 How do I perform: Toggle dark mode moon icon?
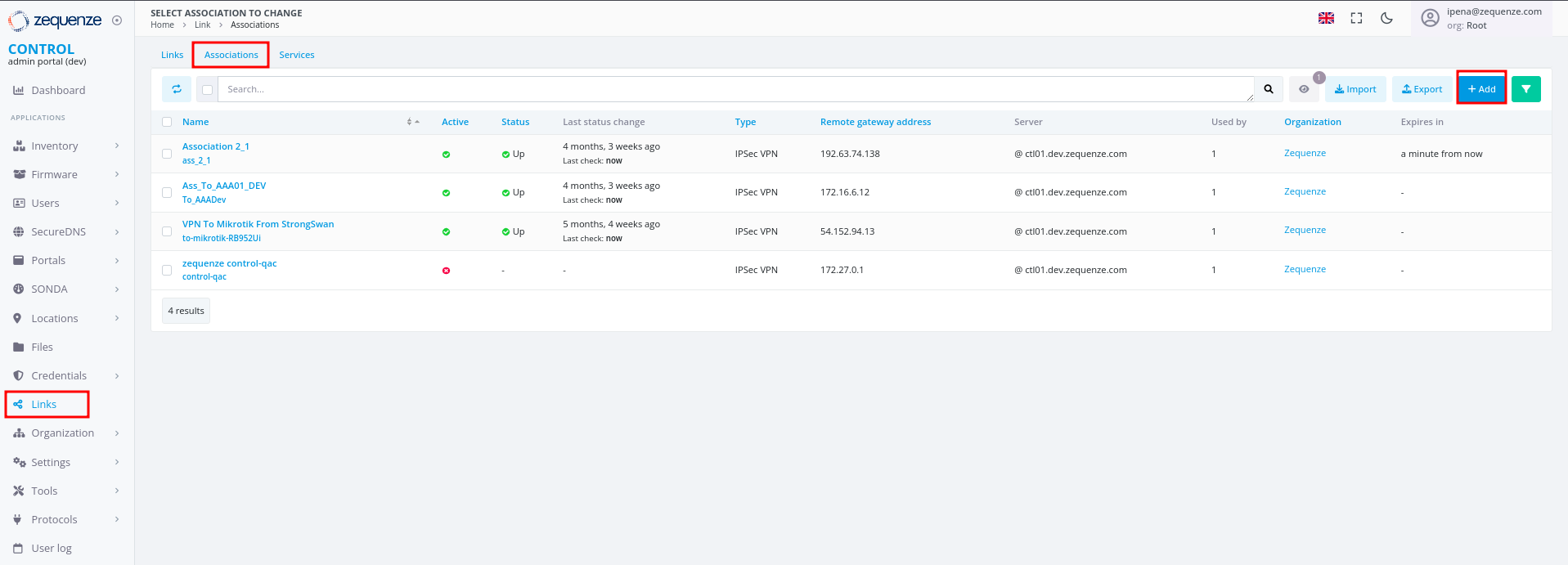(x=1386, y=18)
